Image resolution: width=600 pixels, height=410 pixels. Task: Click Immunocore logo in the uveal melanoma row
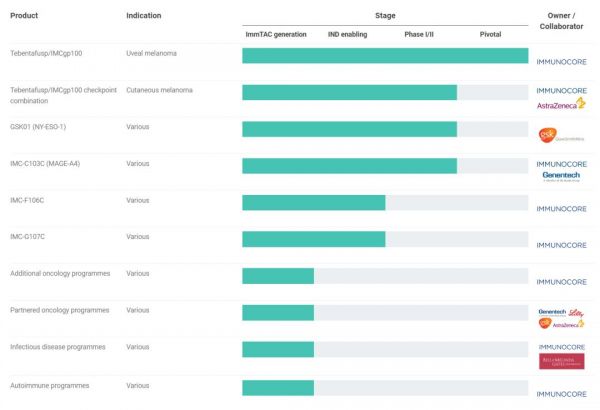pos(561,61)
